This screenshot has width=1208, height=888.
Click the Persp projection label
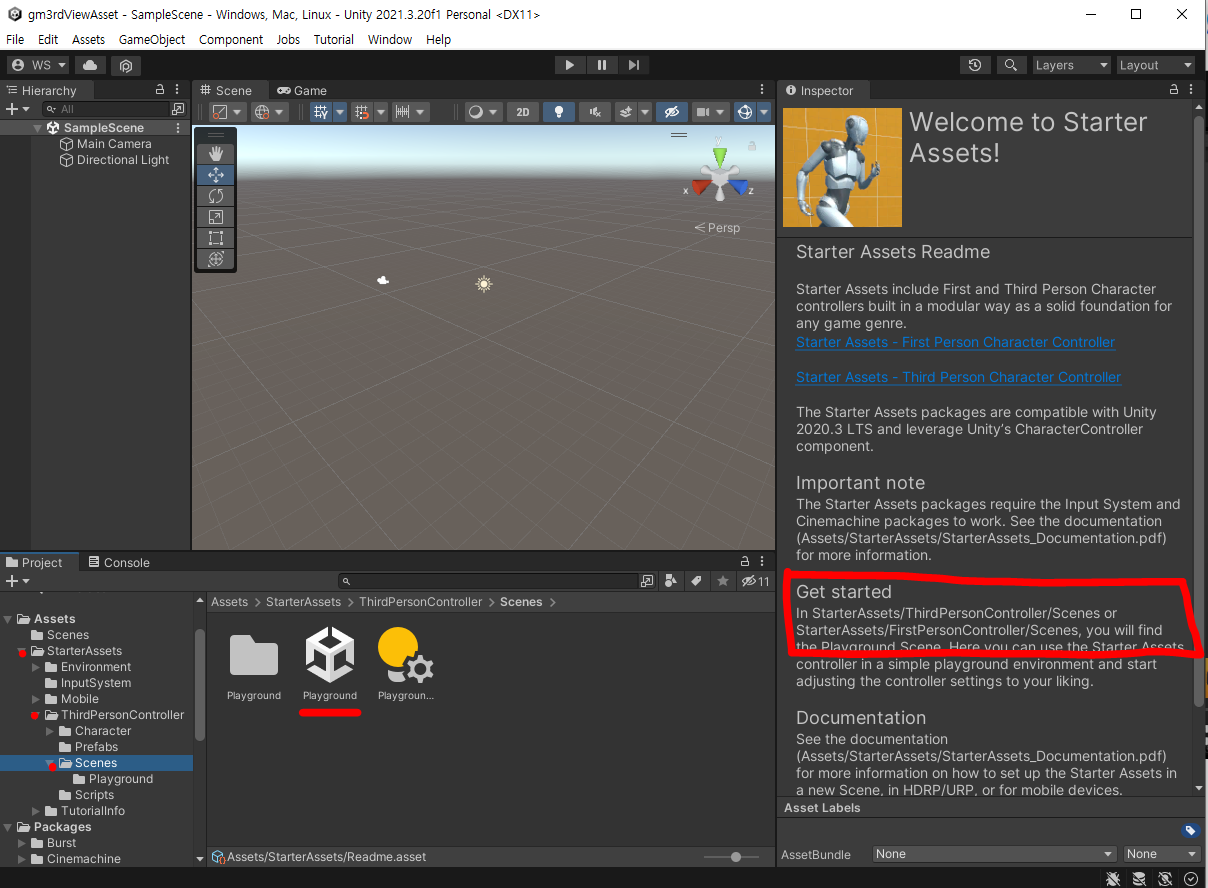coord(718,228)
